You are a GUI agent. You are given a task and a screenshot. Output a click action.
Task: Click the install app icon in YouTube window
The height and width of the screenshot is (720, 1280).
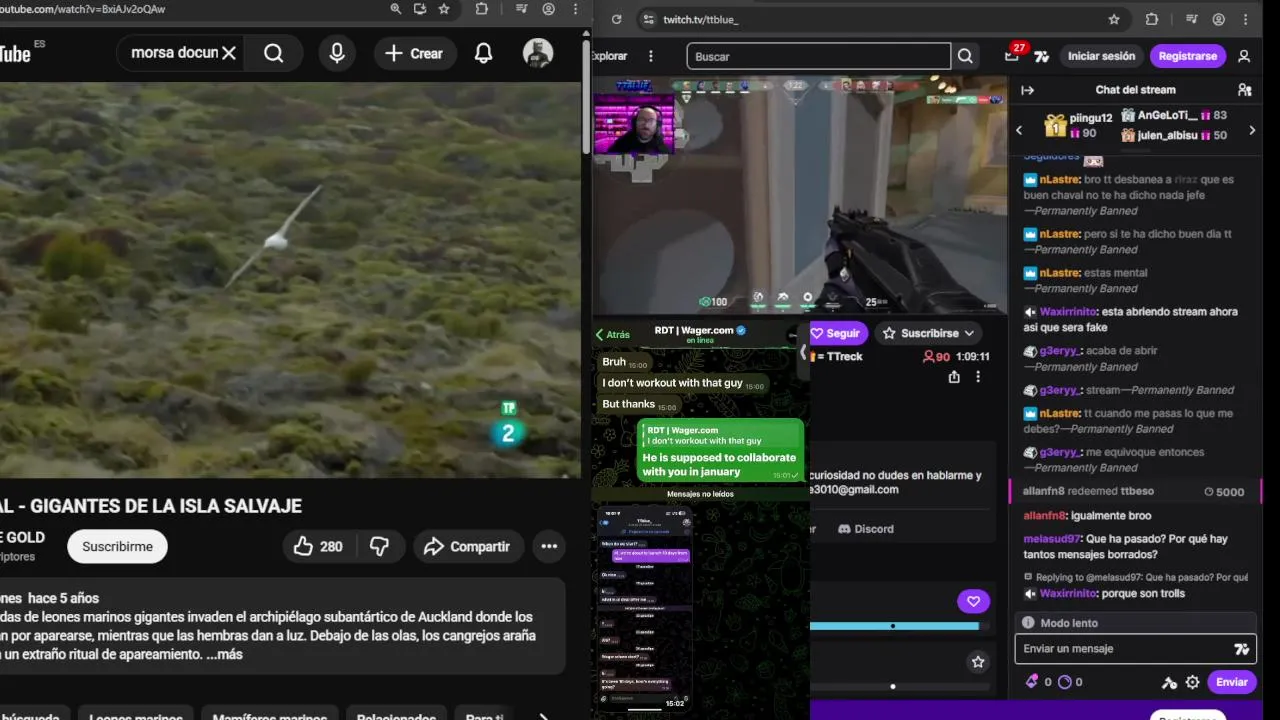tap(420, 9)
